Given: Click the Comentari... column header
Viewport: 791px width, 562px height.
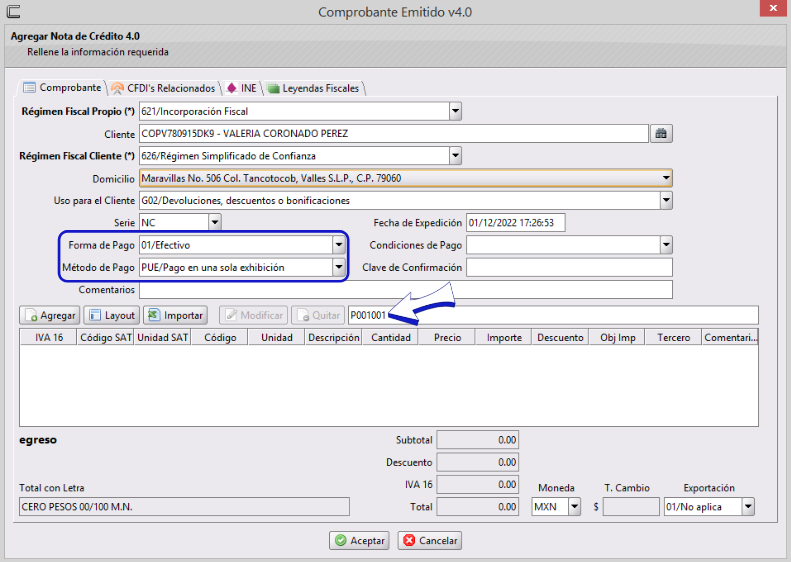Looking at the screenshot, I should point(730,338).
